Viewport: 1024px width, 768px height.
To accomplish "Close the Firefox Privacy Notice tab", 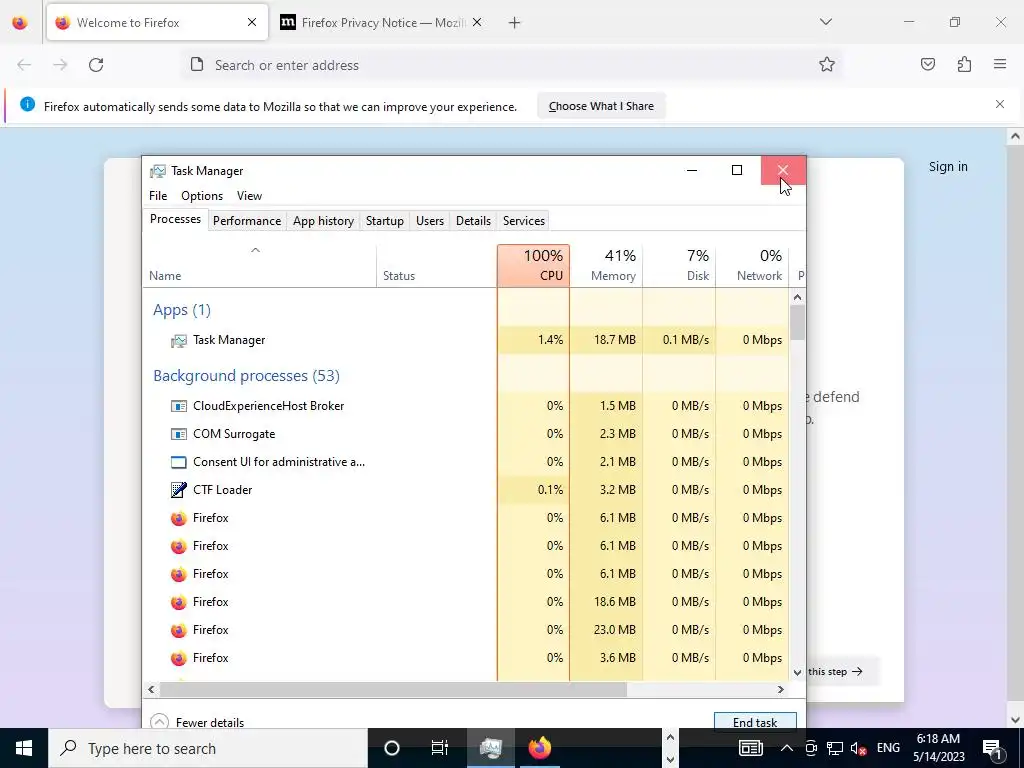I will (477, 22).
